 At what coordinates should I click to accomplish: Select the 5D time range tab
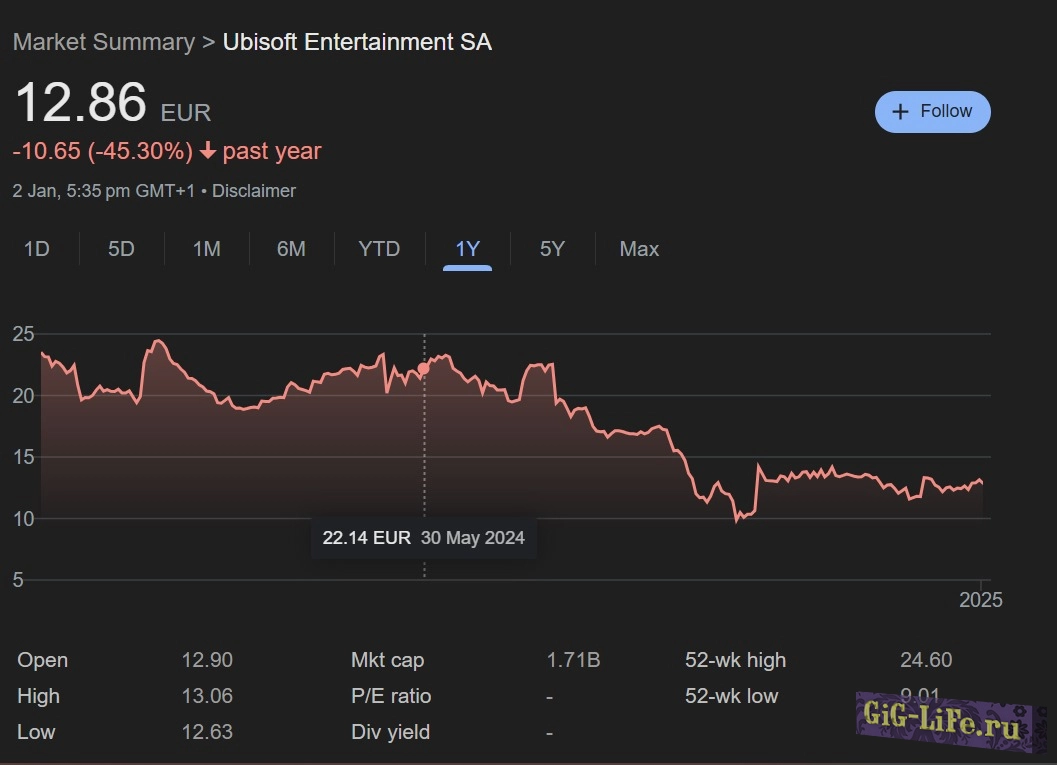(x=121, y=249)
